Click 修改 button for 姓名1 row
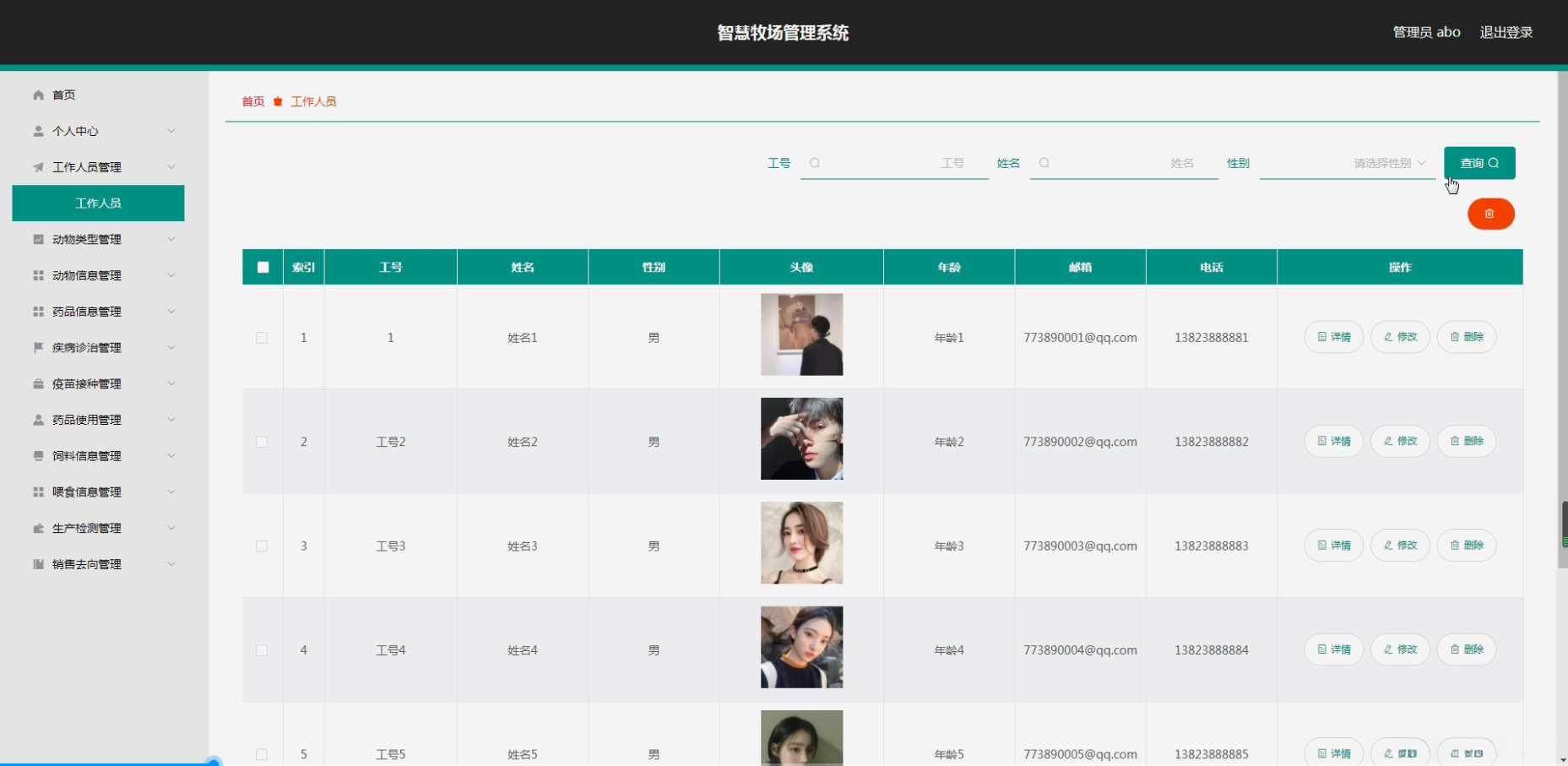The image size is (1568, 766). click(x=1400, y=337)
